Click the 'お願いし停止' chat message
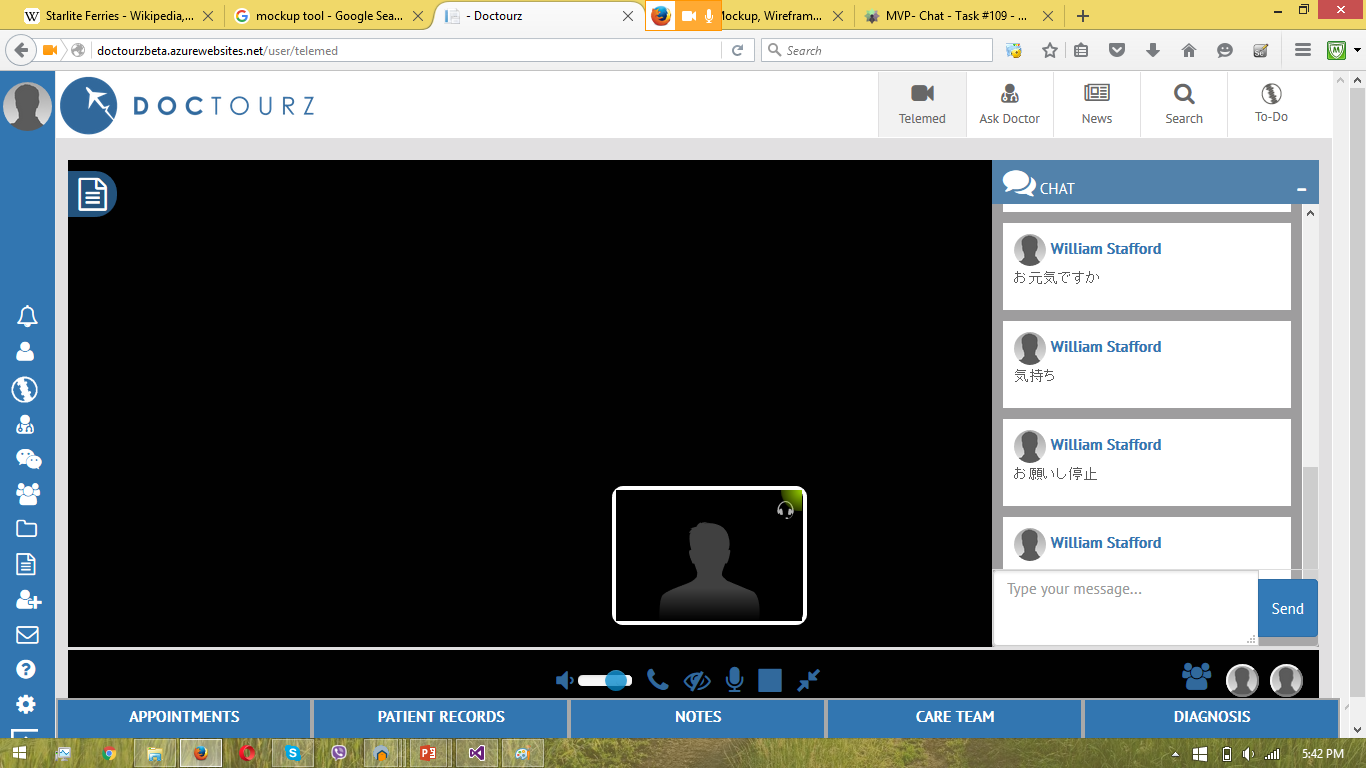Image resolution: width=1366 pixels, height=768 pixels. tap(1055, 474)
